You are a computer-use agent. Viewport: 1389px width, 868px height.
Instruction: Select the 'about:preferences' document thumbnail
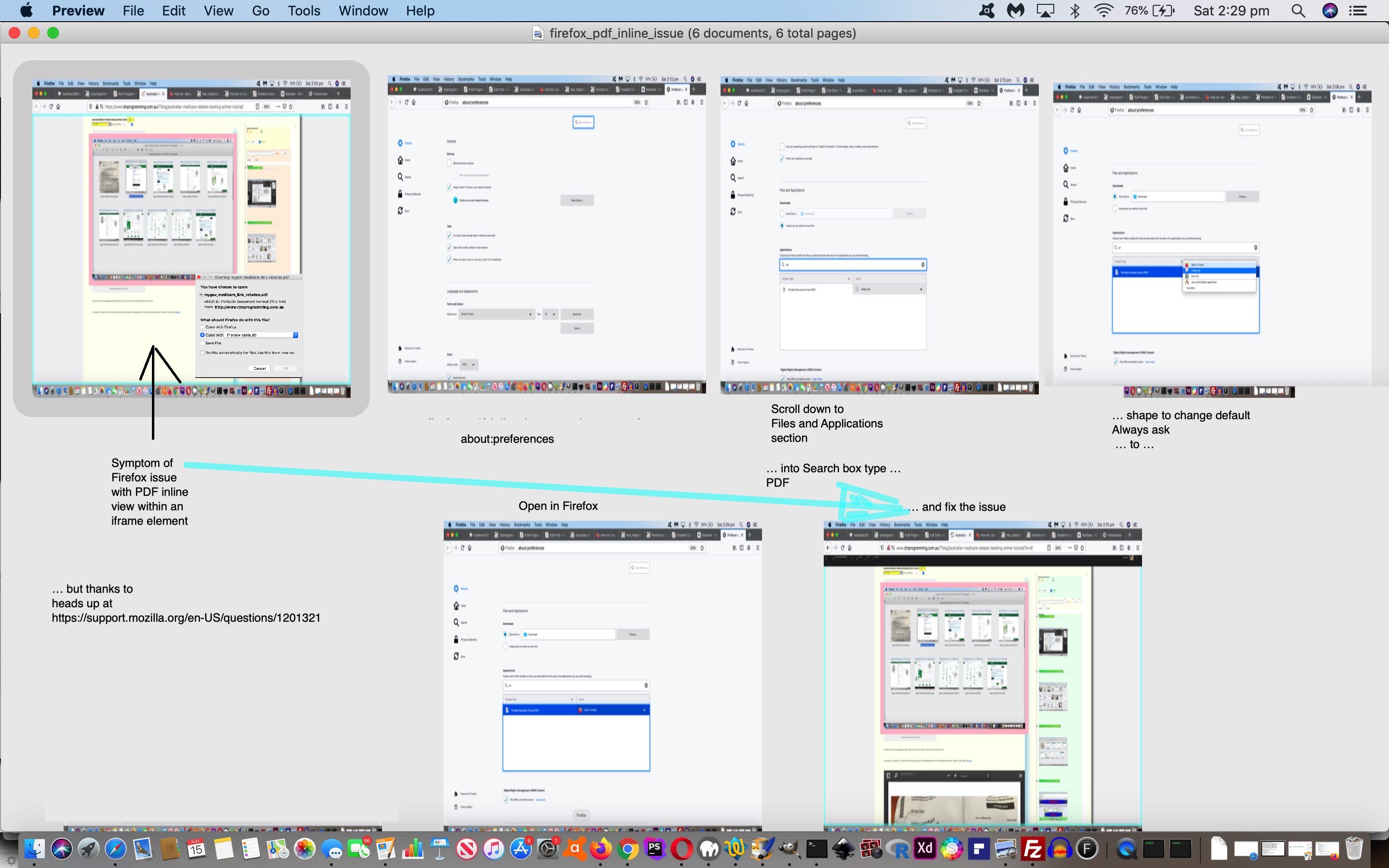coord(546,234)
